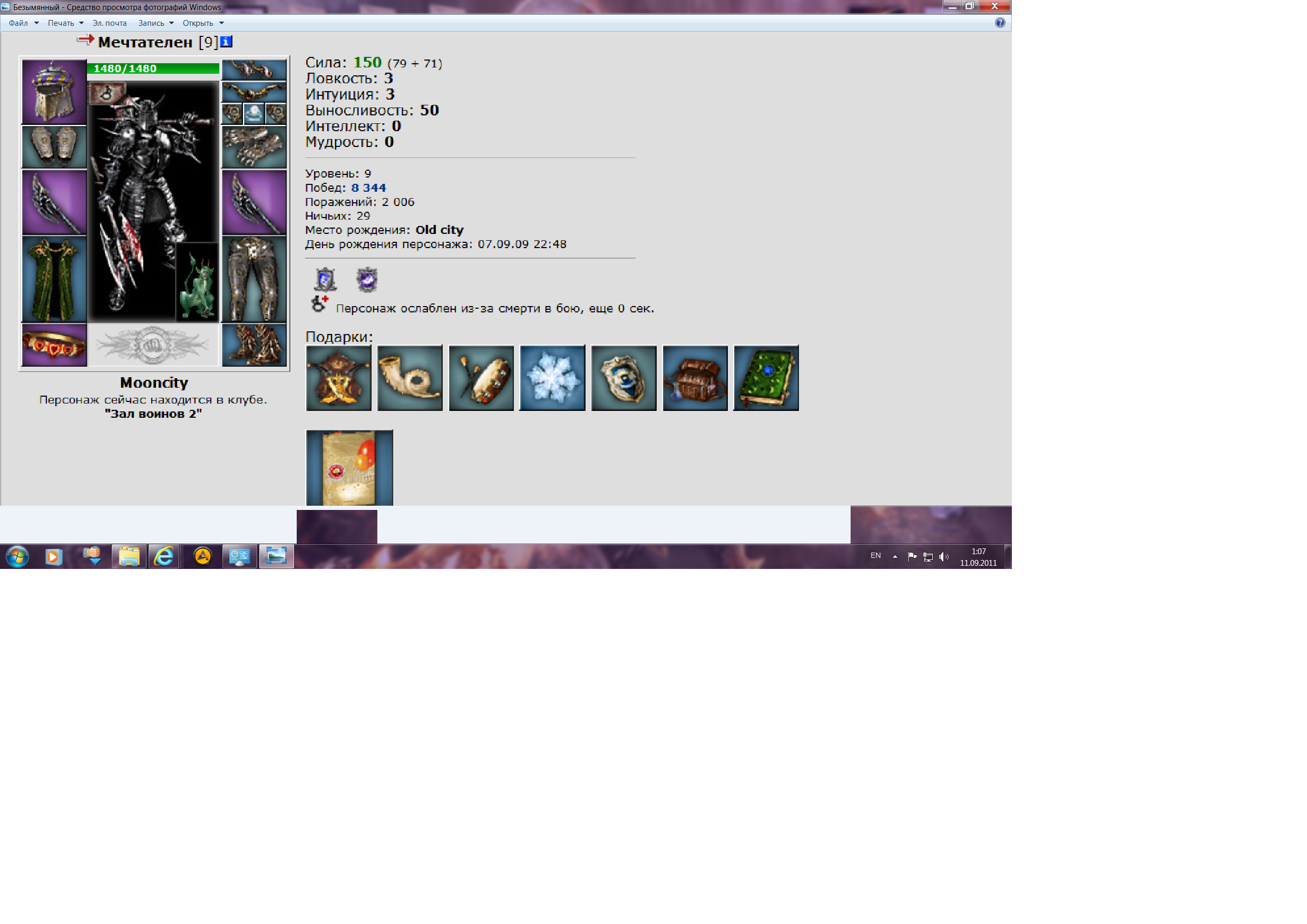Click the boots equipment slot
This screenshot has height=924, width=1307.
(x=254, y=345)
